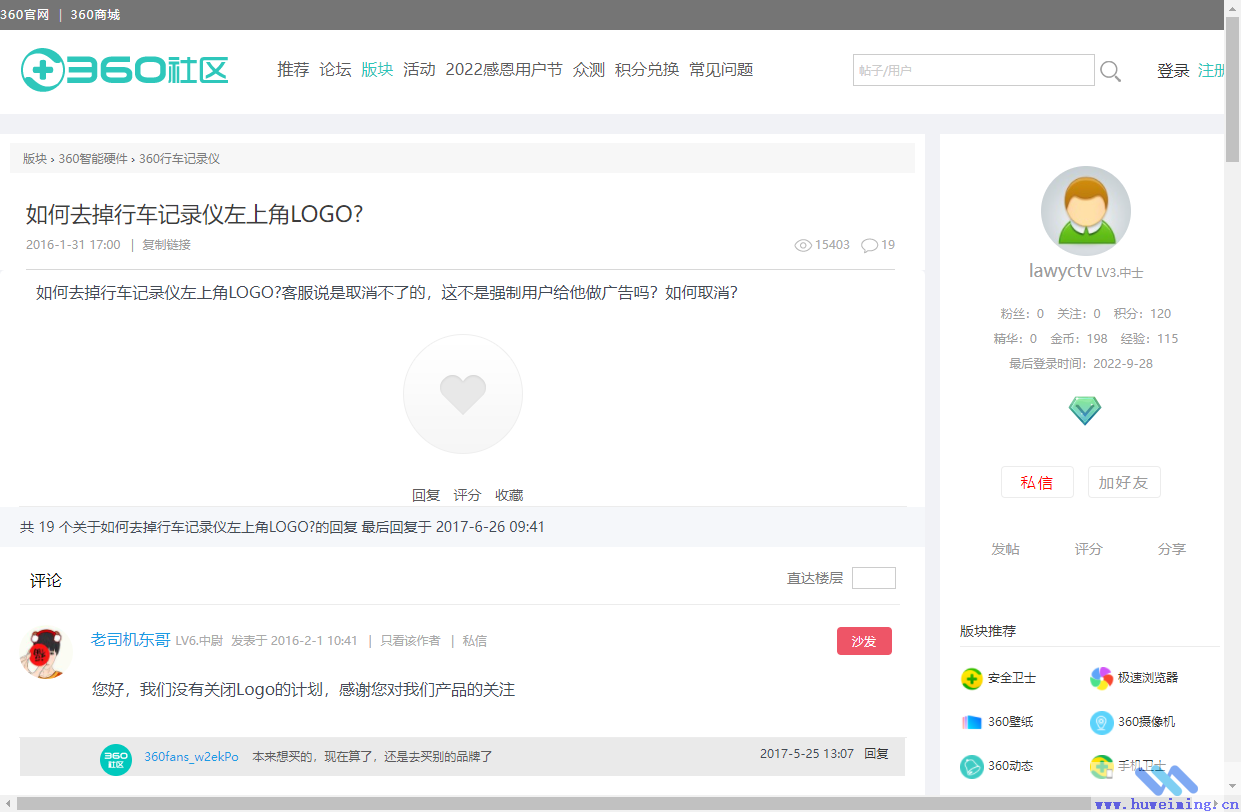Click the post date 2016-1-31 17:00
The width and height of the screenshot is (1241, 812).
click(x=73, y=245)
